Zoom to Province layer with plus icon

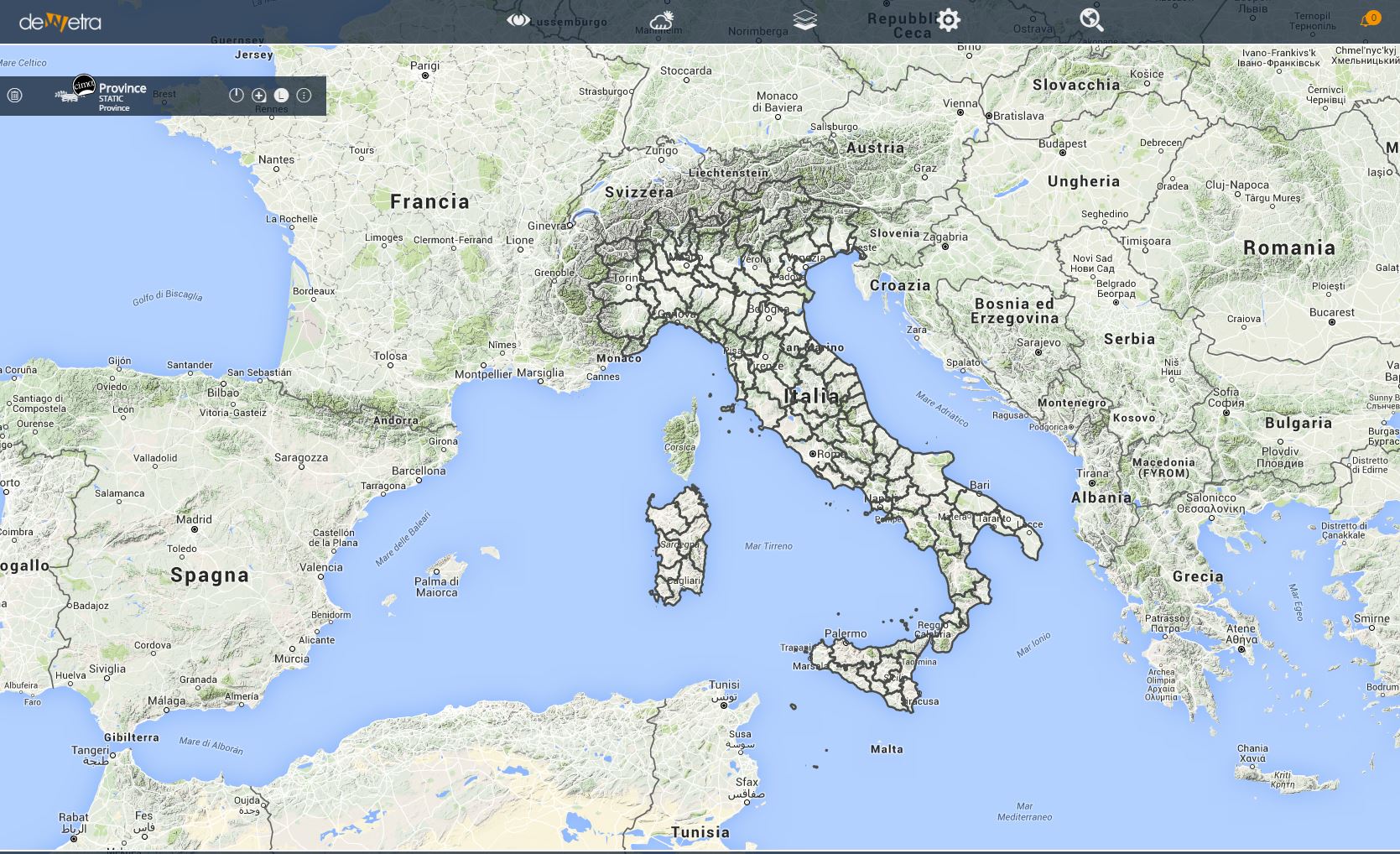[x=259, y=96]
